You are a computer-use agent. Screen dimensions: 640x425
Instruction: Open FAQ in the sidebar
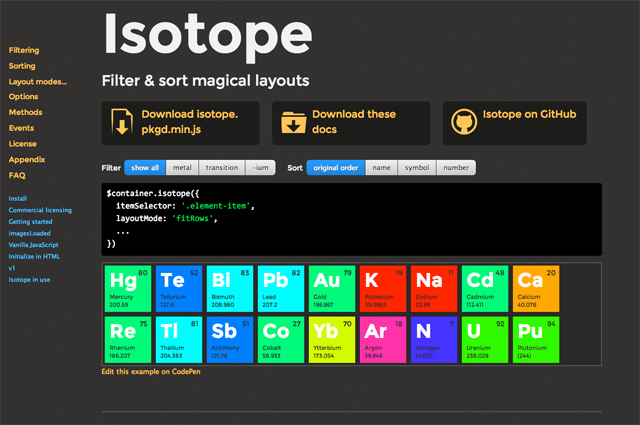point(17,176)
